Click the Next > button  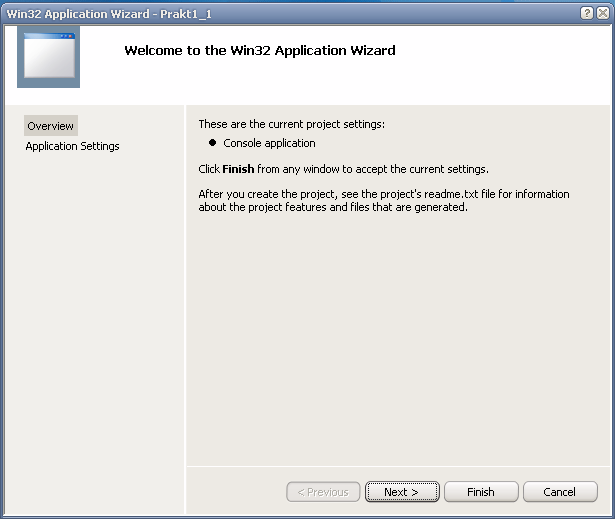click(402, 492)
